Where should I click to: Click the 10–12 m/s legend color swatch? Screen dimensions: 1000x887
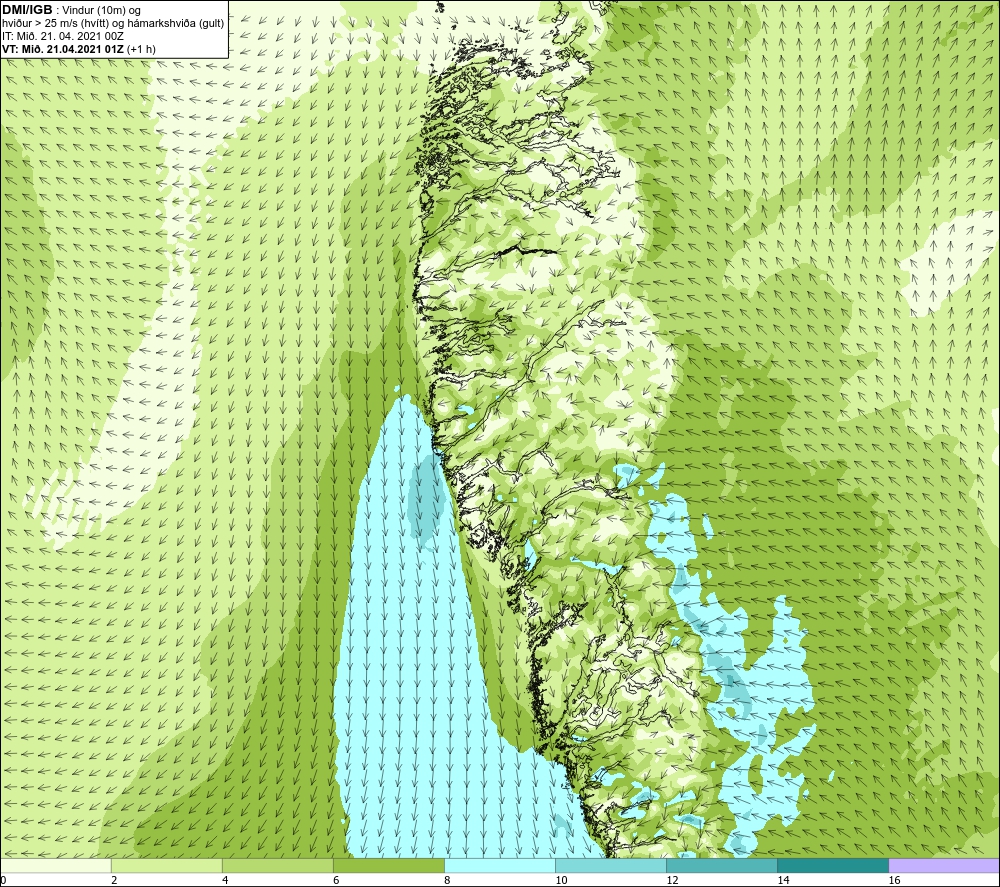click(610, 866)
